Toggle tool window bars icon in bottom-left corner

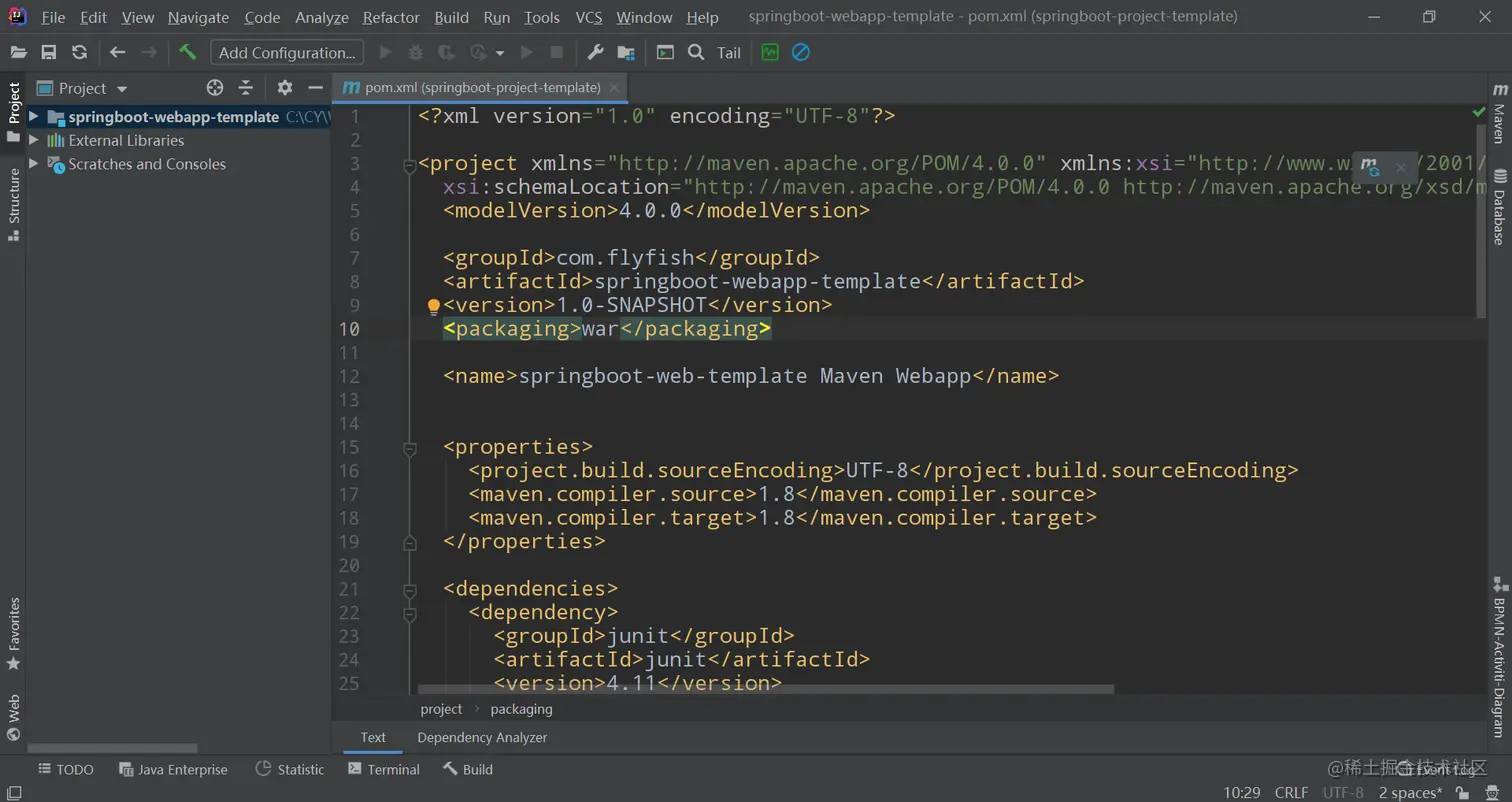13,792
